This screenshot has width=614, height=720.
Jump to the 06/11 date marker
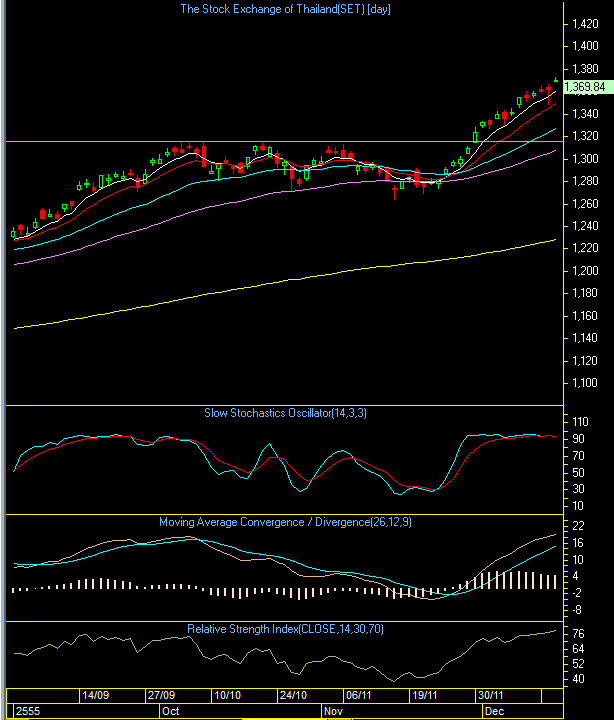pyautogui.click(x=359, y=694)
